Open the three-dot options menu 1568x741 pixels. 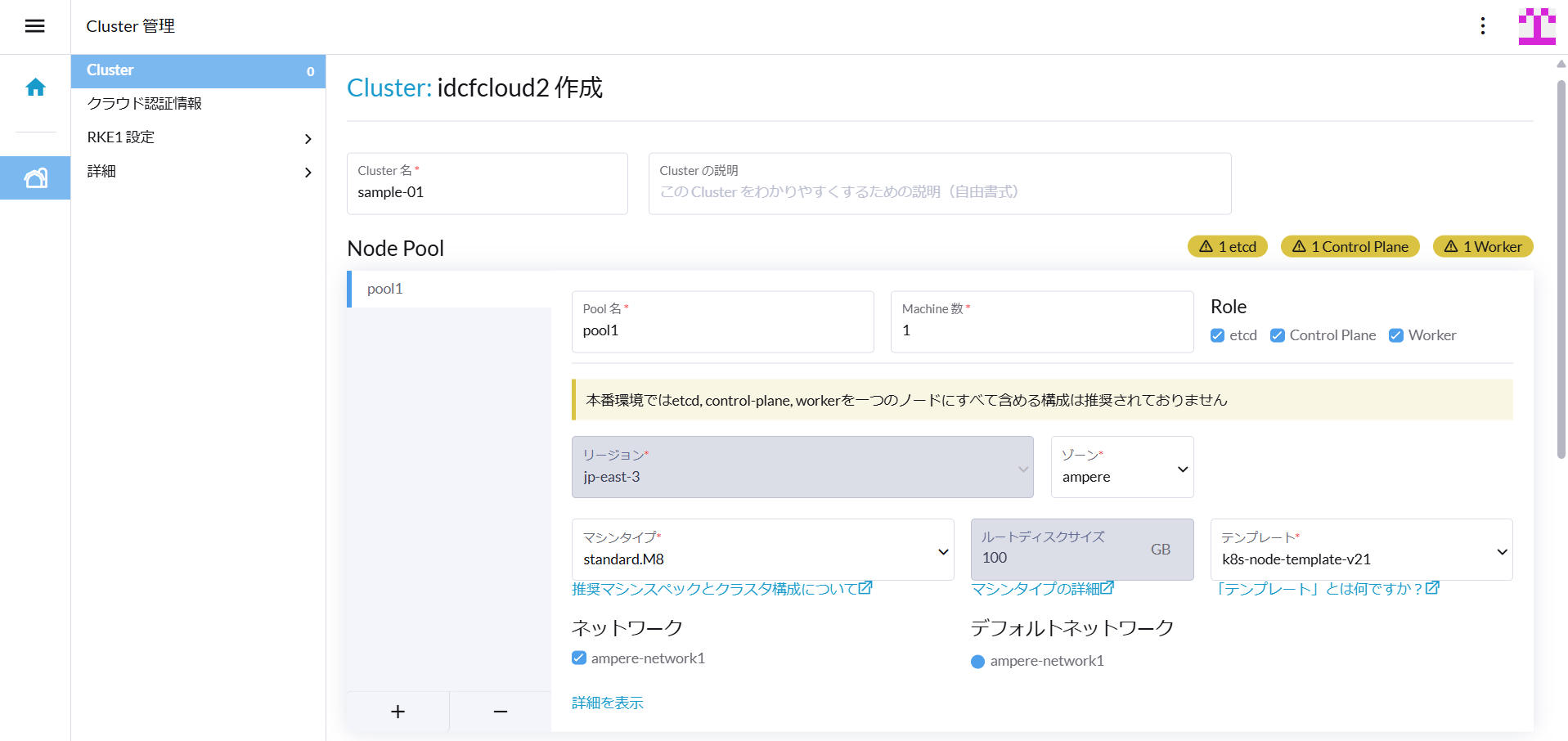tap(1482, 26)
